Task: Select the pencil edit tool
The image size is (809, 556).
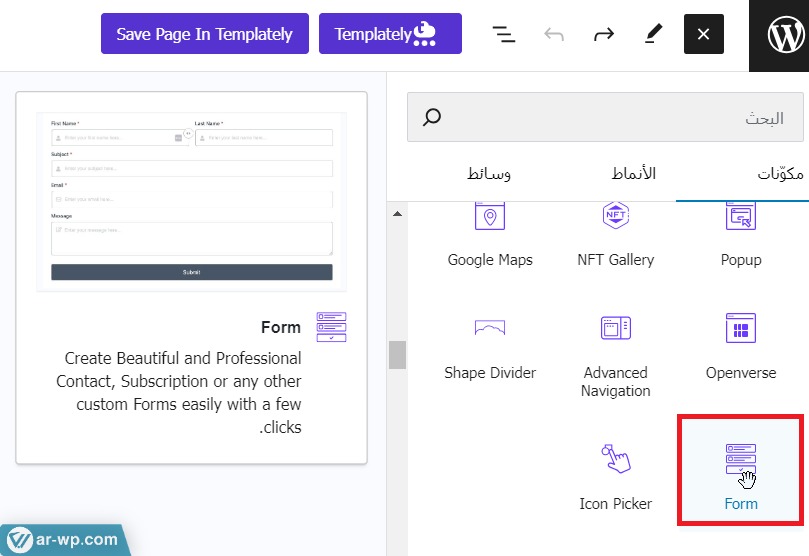Action: tap(654, 35)
